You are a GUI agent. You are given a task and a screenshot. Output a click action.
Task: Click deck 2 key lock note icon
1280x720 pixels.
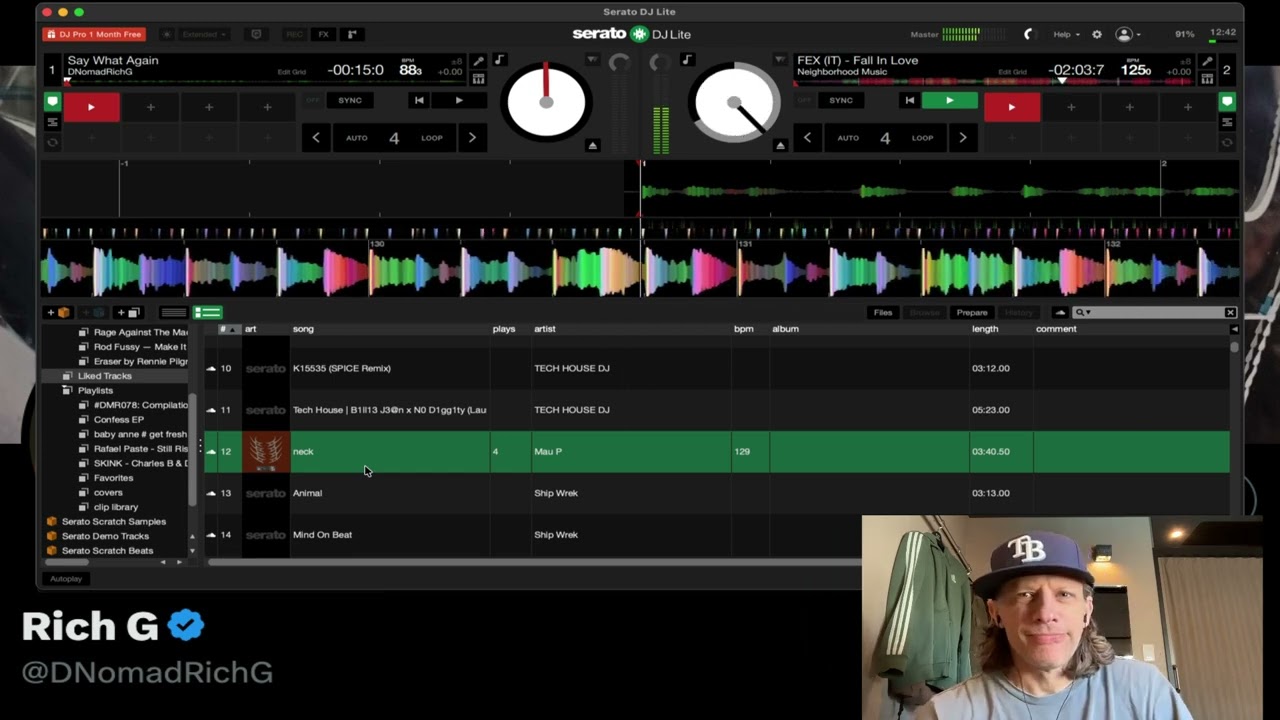click(687, 60)
